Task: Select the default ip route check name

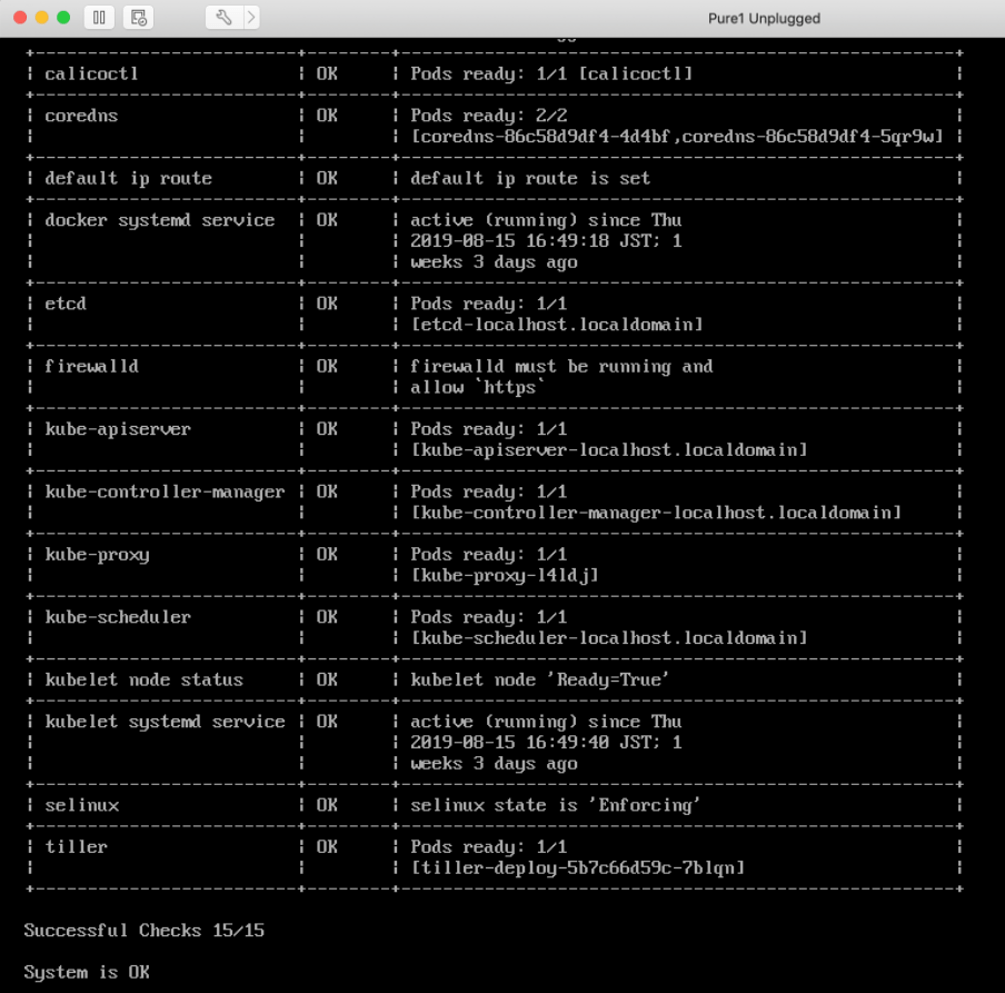Action: click(x=128, y=178)
